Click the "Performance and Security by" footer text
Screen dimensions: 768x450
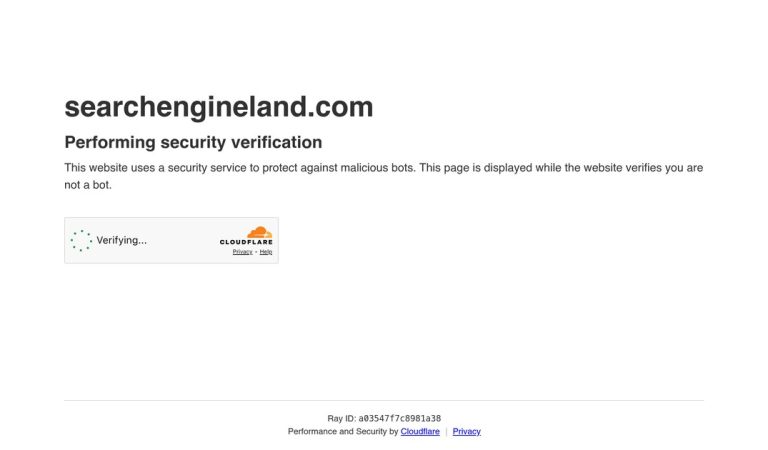343,431
